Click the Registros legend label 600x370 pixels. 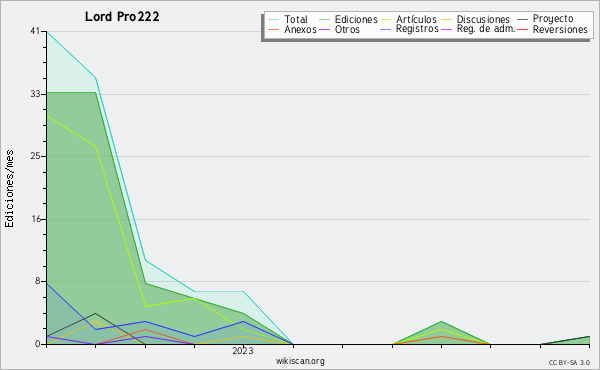(417, 29)
